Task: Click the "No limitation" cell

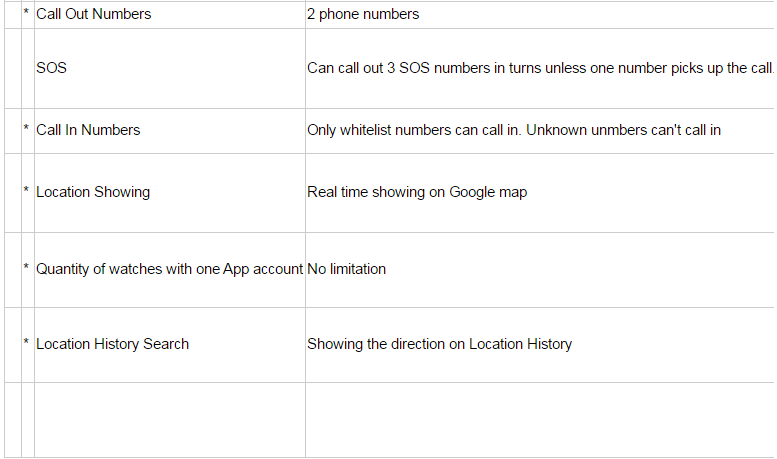Action: tap(347, 269)
